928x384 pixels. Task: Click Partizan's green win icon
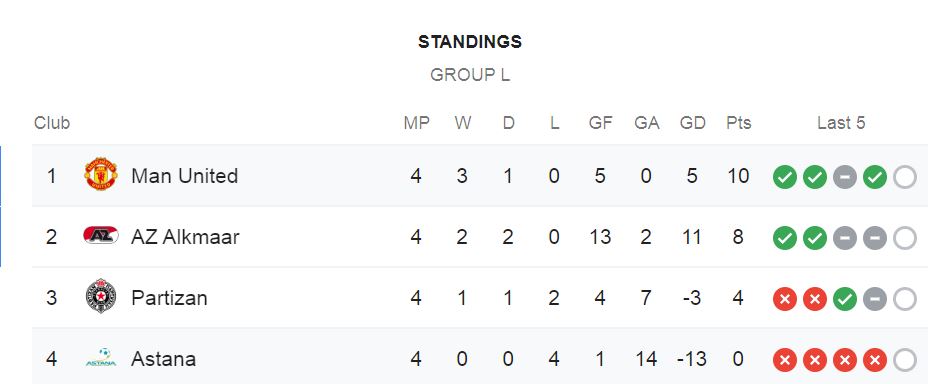[845, 298]
